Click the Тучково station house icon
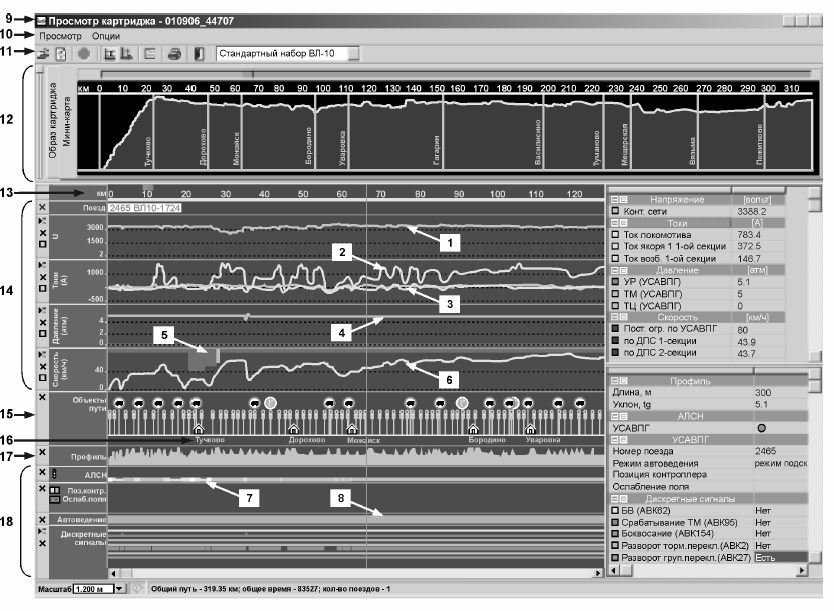834x611 pixels. click(198, 428)
